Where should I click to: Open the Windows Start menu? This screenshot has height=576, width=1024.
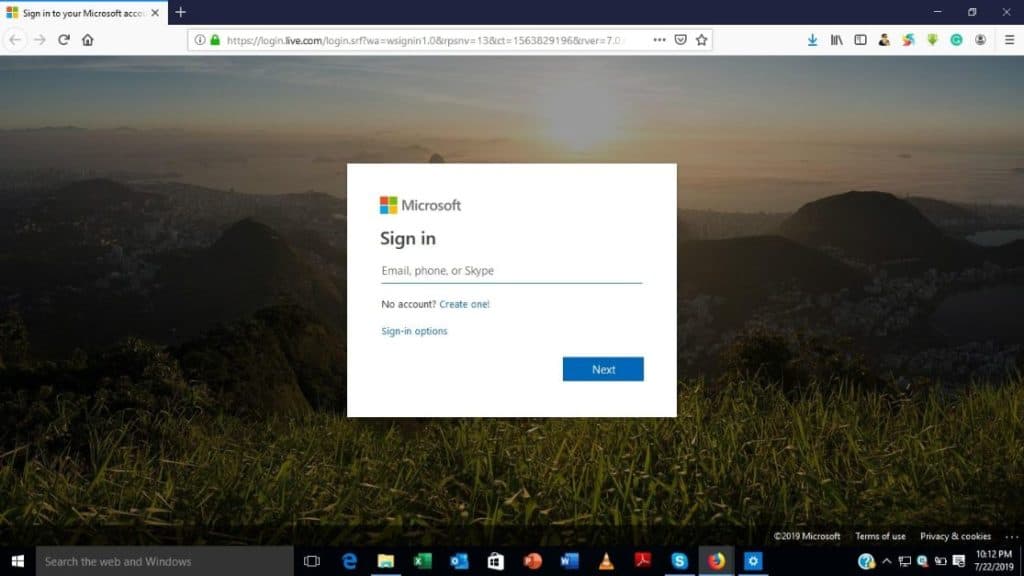18,561
